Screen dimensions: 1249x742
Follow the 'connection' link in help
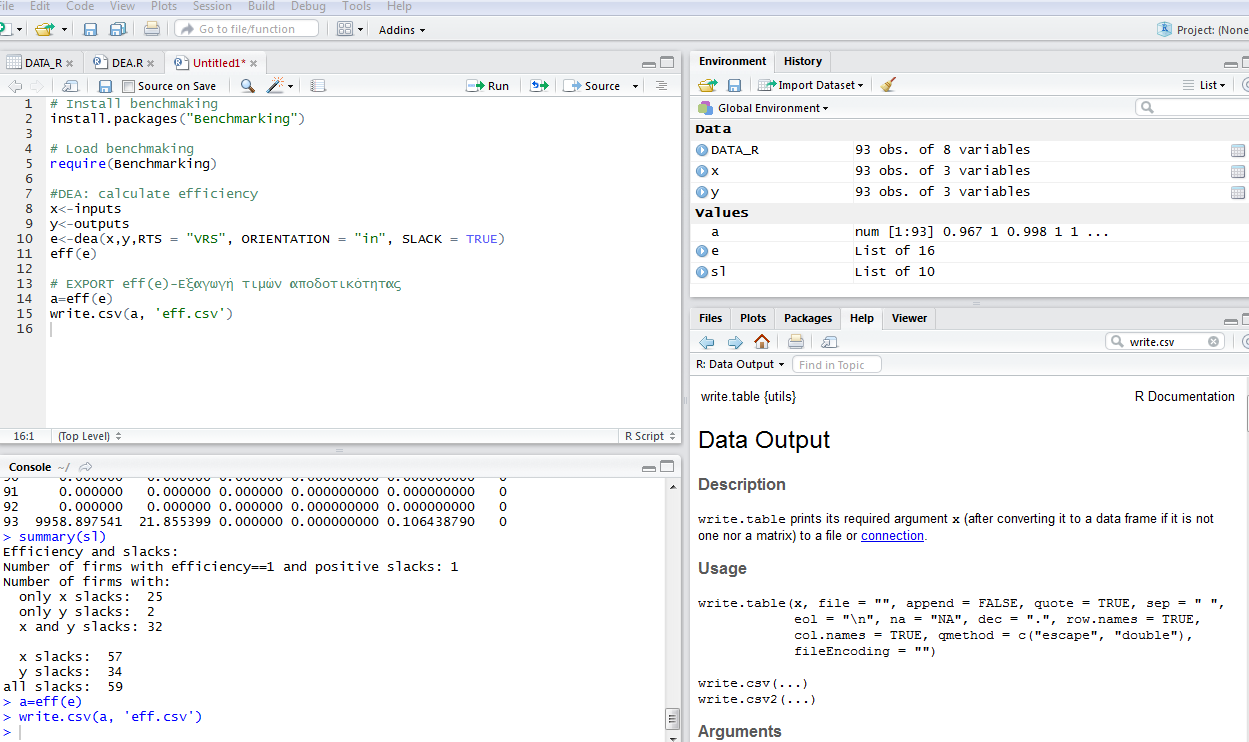892,535
